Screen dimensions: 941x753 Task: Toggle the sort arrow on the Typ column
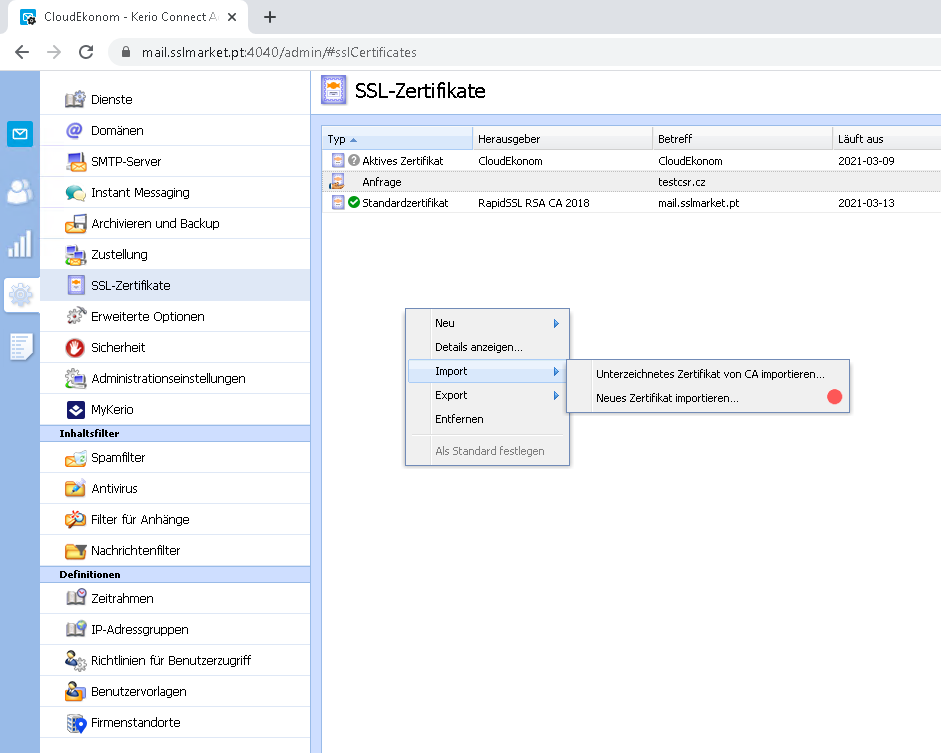(x=353, y=140)
